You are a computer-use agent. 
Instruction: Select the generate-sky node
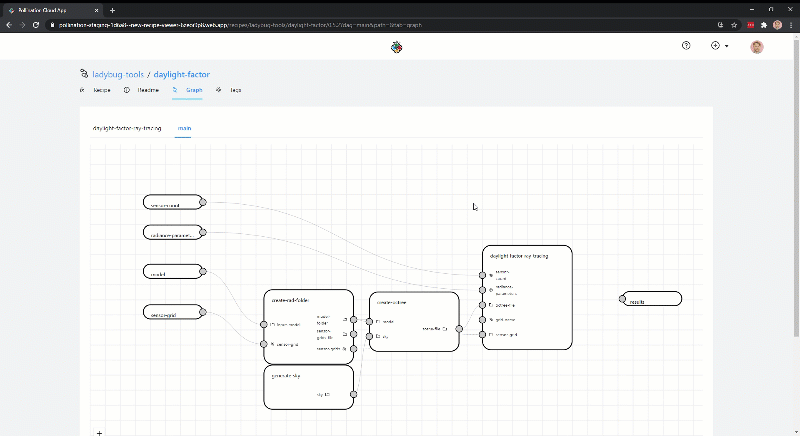click(x=309, y=387)
